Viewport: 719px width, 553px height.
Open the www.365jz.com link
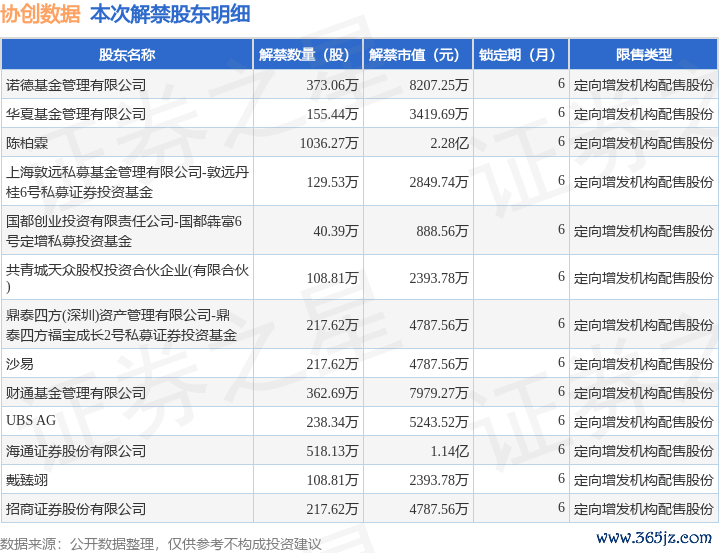(x=654, y=537)
